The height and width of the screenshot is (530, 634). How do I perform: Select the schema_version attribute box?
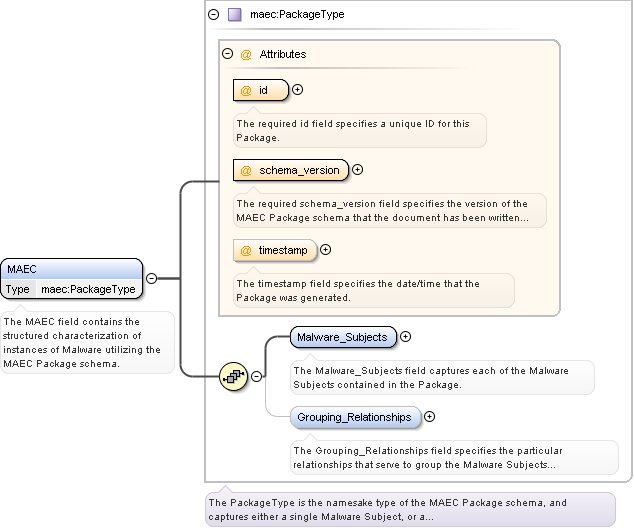click(291, 171)
